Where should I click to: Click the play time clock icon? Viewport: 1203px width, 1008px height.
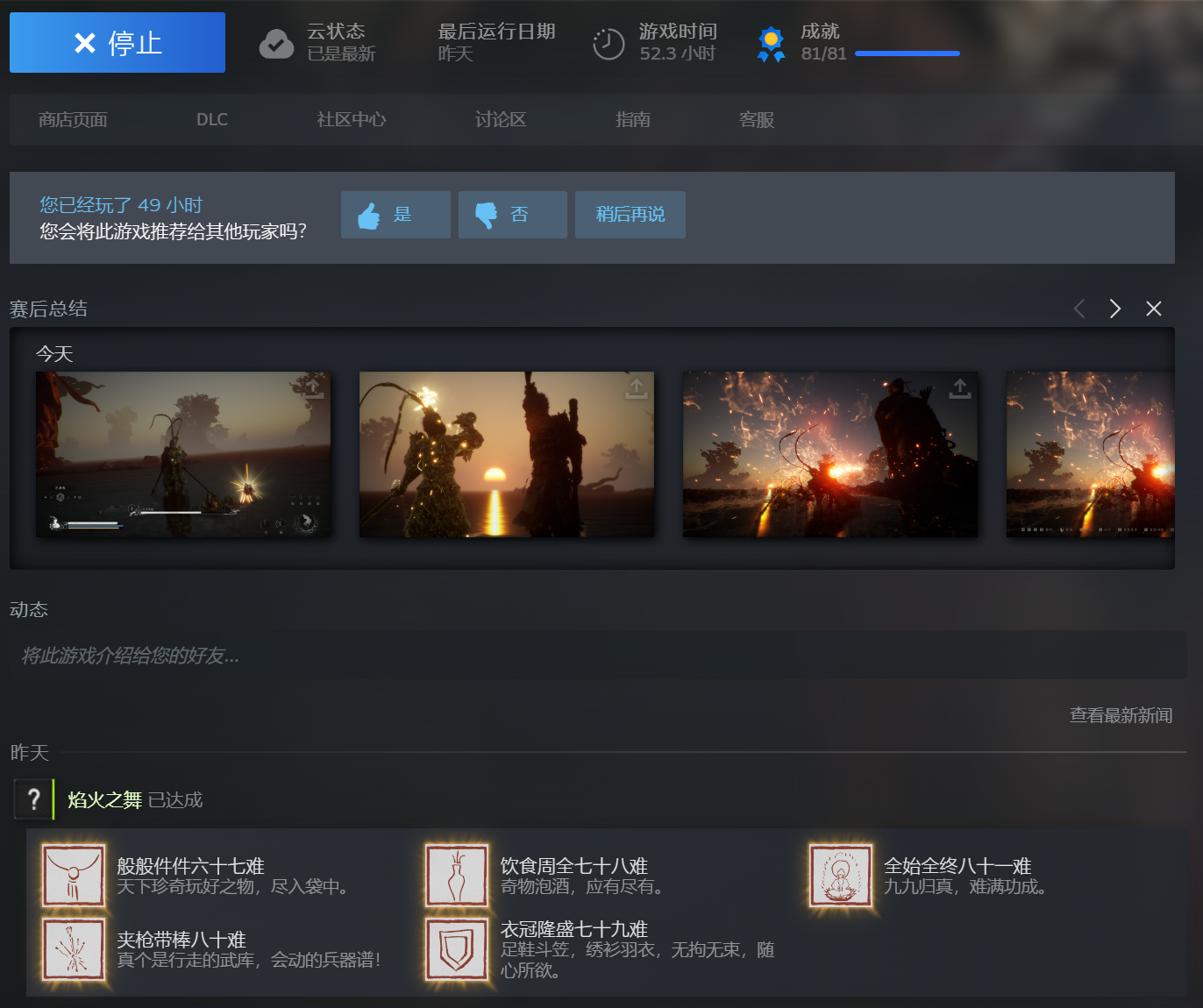[609, 44]
